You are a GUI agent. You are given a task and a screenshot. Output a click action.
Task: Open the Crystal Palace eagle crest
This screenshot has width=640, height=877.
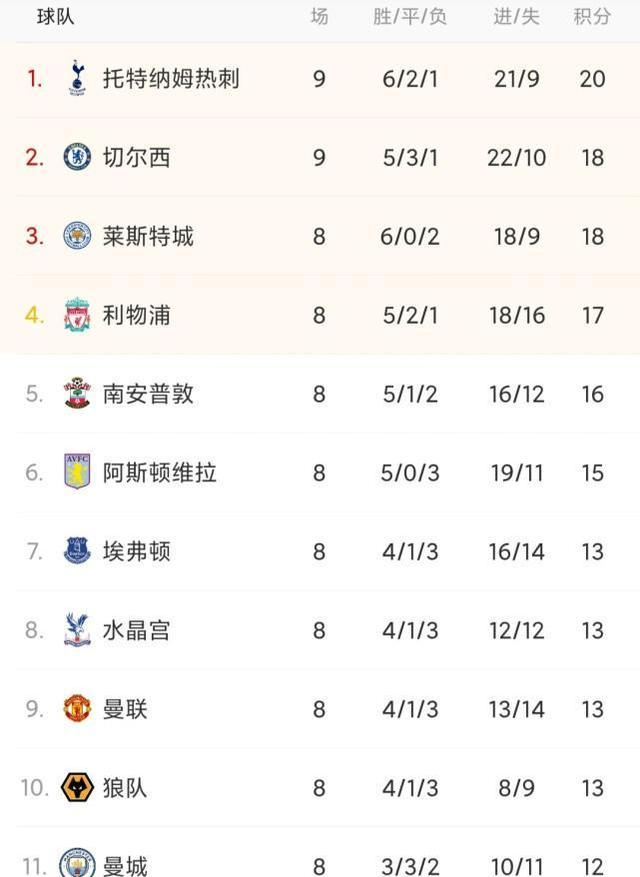77,630
